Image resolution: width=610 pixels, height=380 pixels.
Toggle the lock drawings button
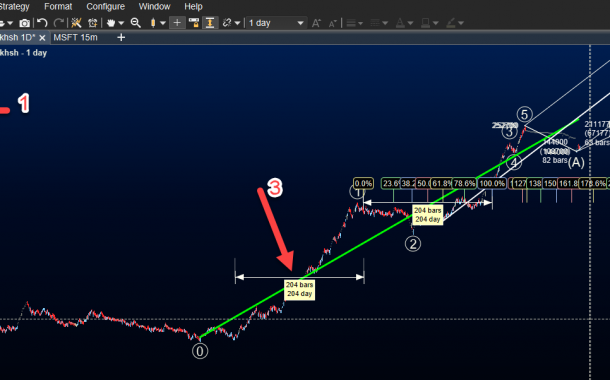[x=194, y=23]
